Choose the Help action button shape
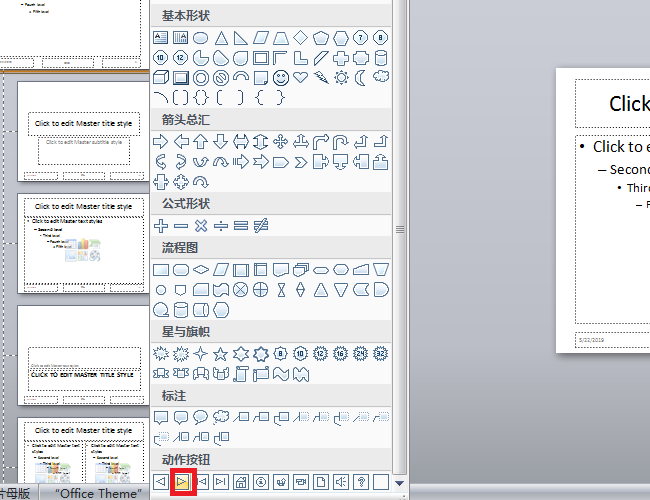This screenshot has height=500, width=650. click(x=361, y=482)
